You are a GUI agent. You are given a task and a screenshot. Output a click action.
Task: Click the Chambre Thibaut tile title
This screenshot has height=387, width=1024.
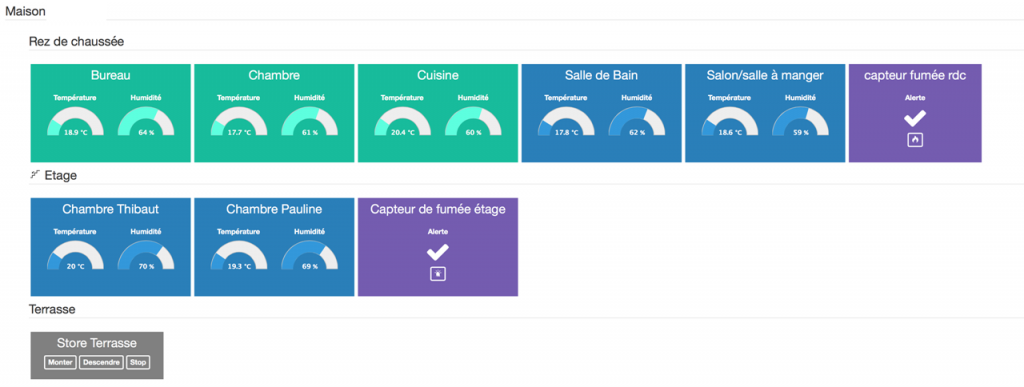pyautogui.click(x=110, y=209)
